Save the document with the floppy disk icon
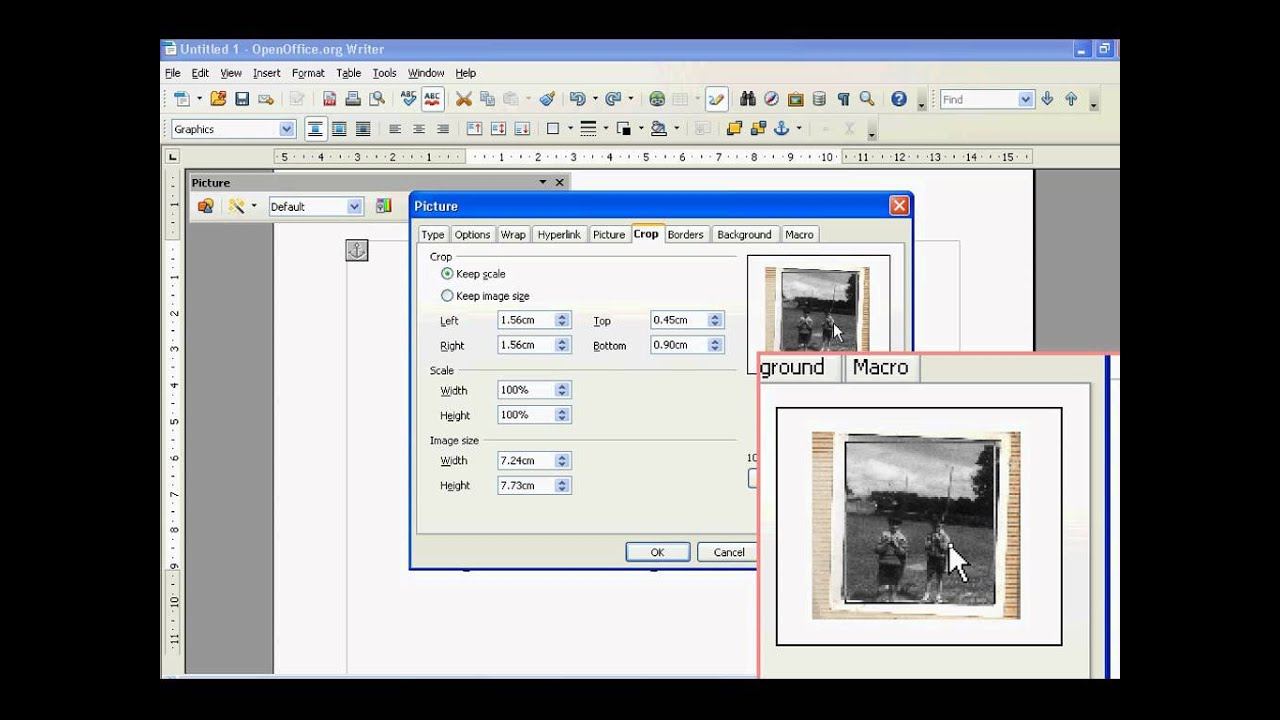Screen dimensions: 1280x720 click(242, 99)
